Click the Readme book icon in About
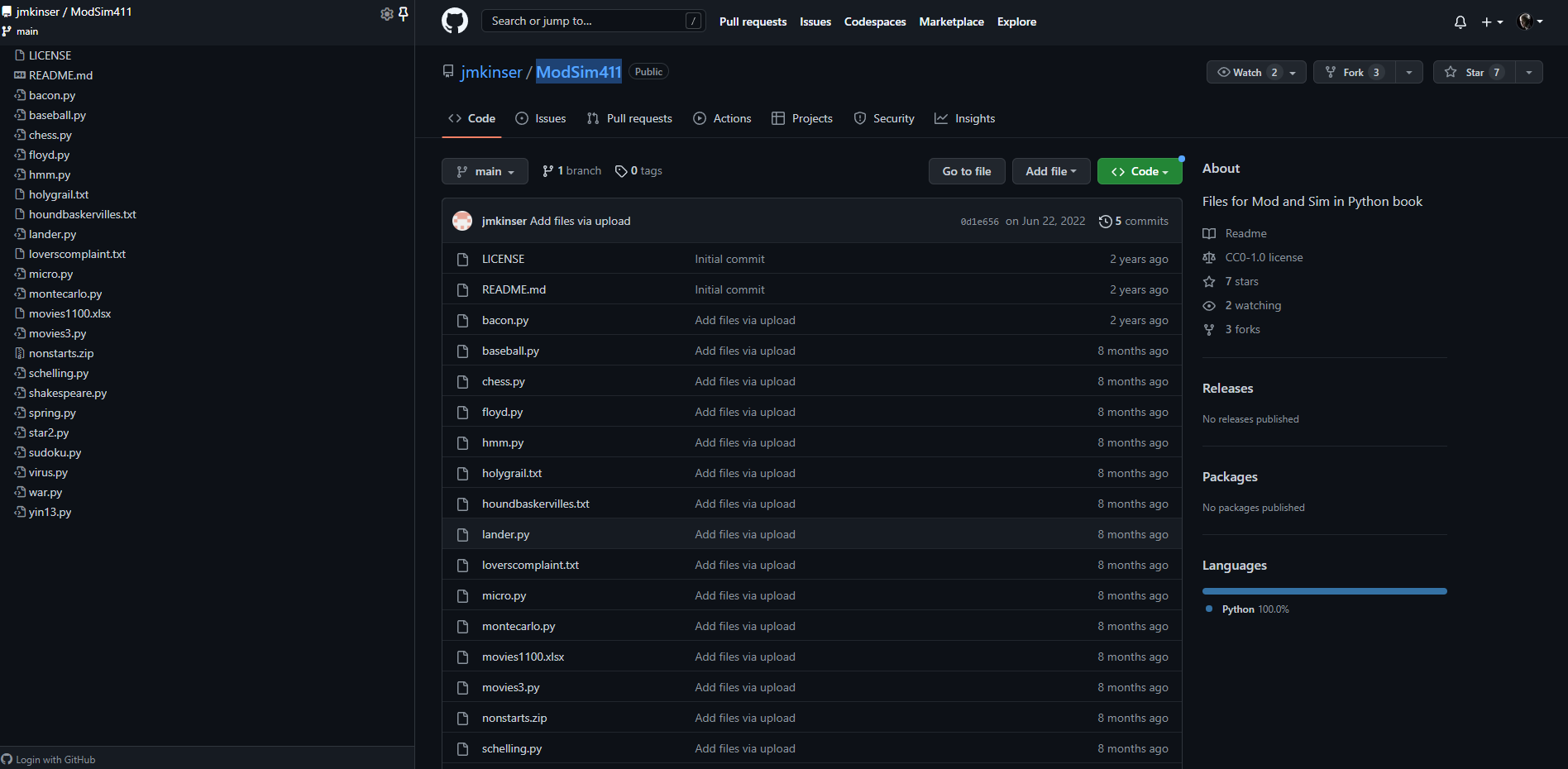1568x769 pixels. coord(1209,233)
